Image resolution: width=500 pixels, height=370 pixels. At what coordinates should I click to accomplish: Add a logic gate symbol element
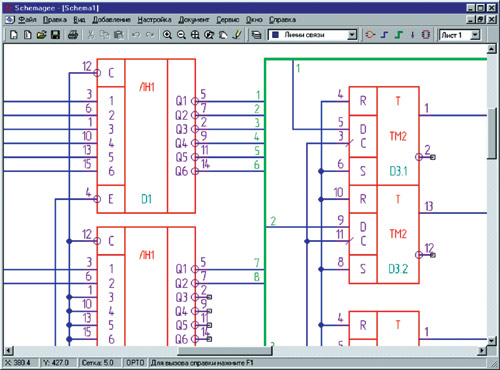[x=370, y=35]
